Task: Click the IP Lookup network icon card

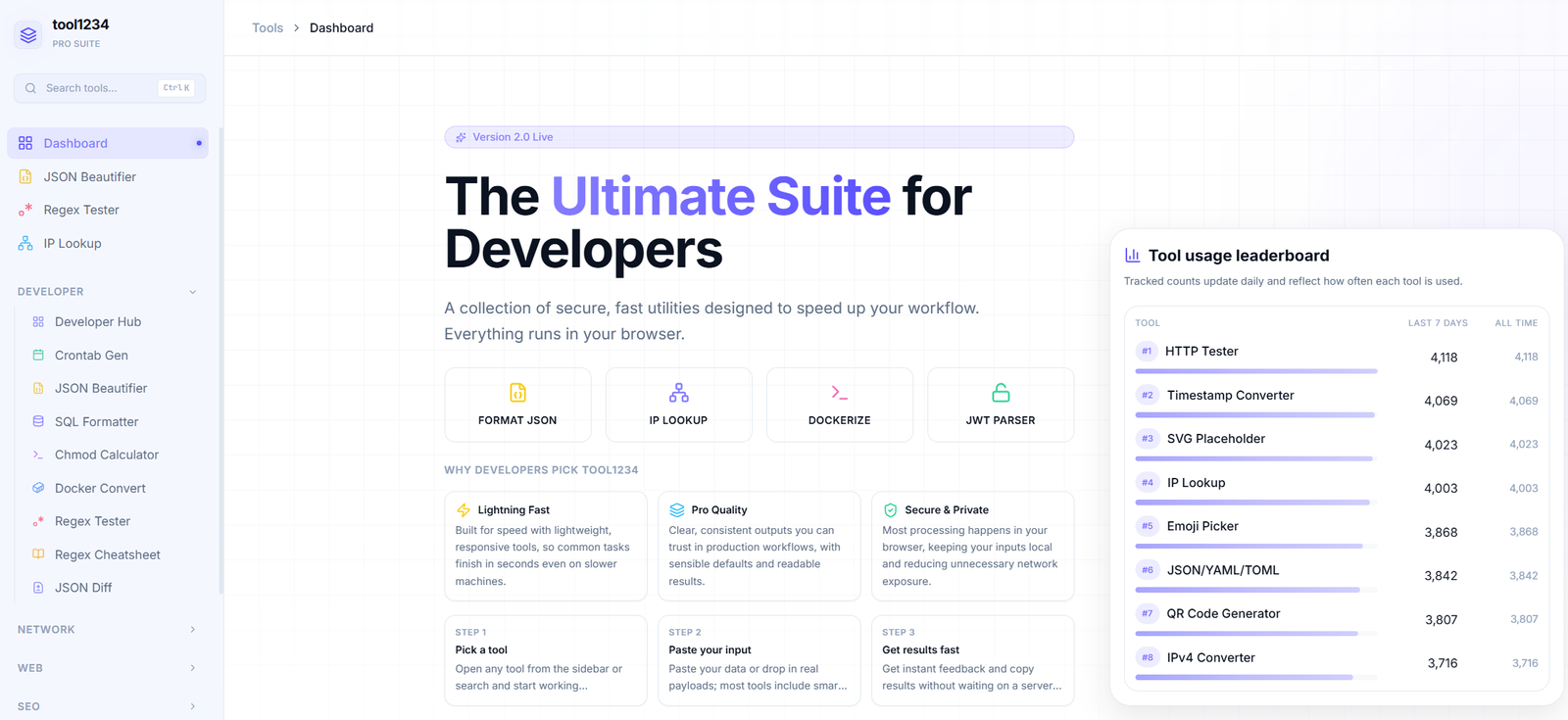Action: [x=678, y=404]
